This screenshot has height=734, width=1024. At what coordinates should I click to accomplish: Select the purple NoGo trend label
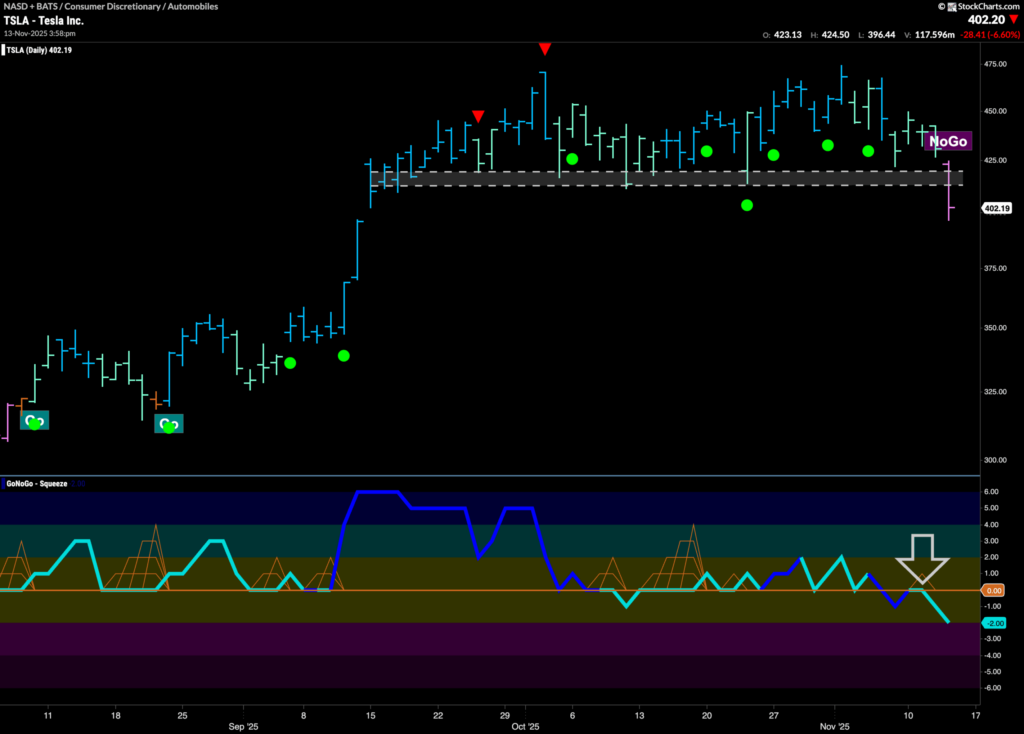(x=948, y=142)
